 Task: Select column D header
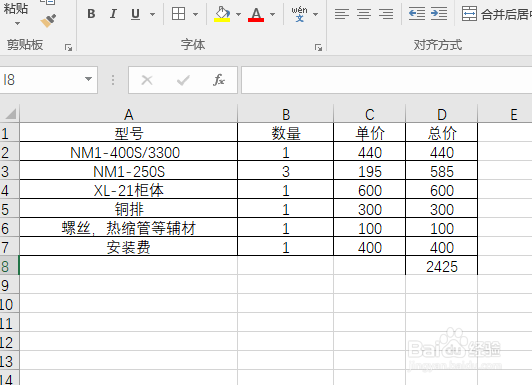[441, 114]
